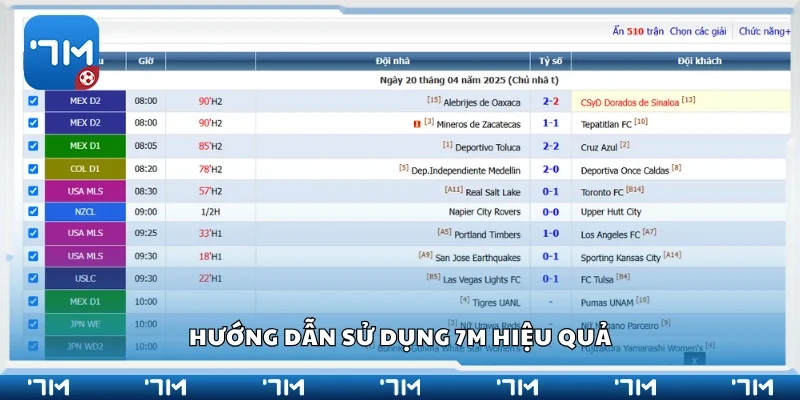Select the Tepatitlan FC team name
This screenshot has height=400, width=800.
tap(606, 124)
